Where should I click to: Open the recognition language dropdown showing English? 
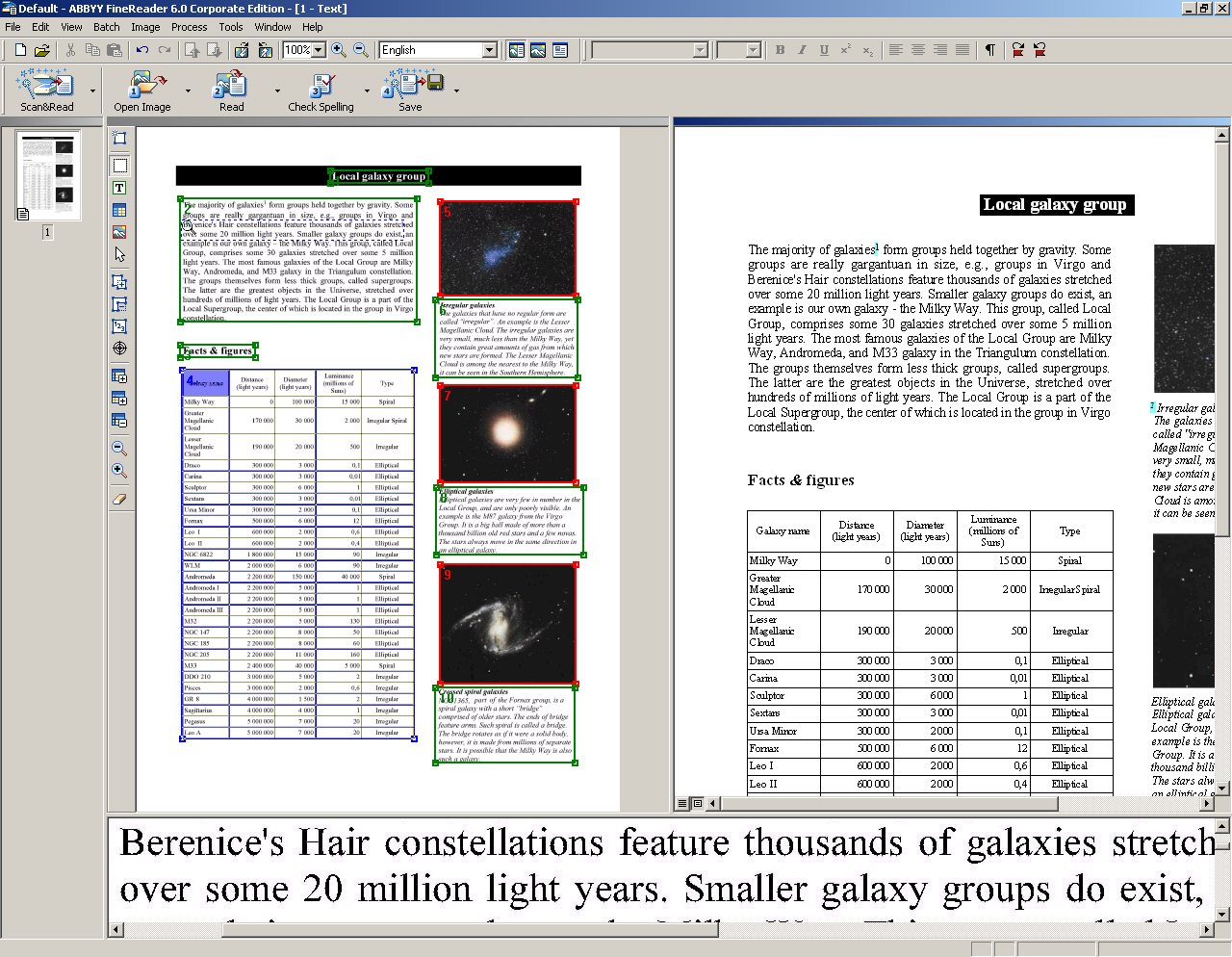tap(489, 50)
